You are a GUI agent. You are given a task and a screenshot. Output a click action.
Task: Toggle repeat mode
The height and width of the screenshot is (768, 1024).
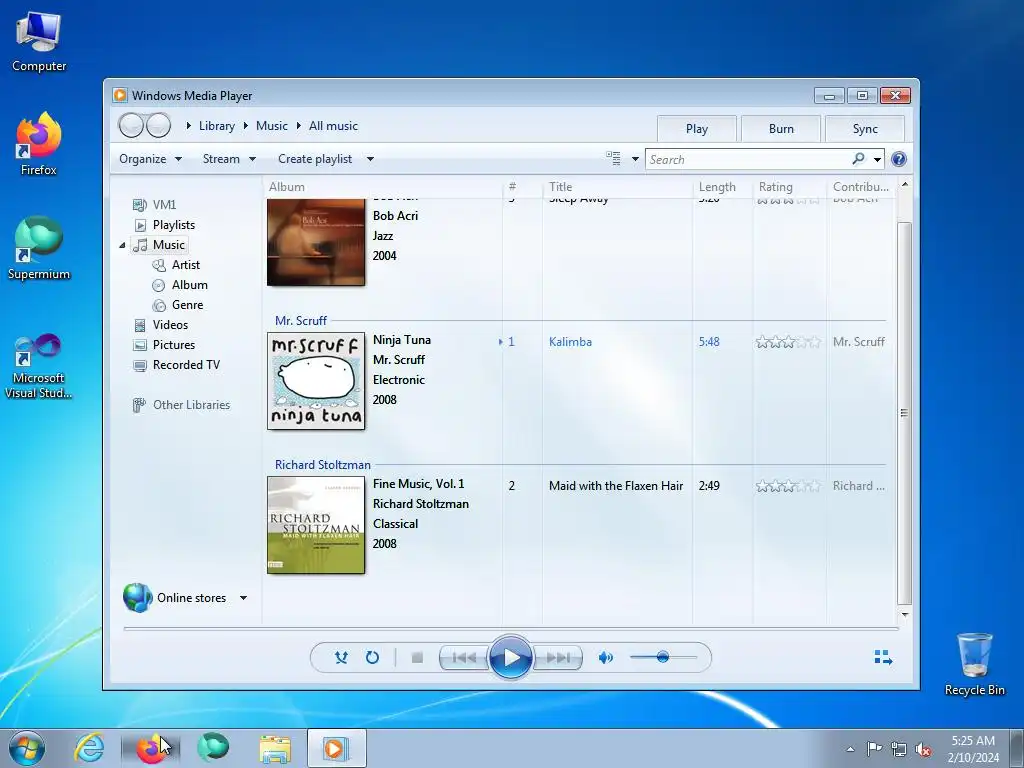[x=372, y=658]
